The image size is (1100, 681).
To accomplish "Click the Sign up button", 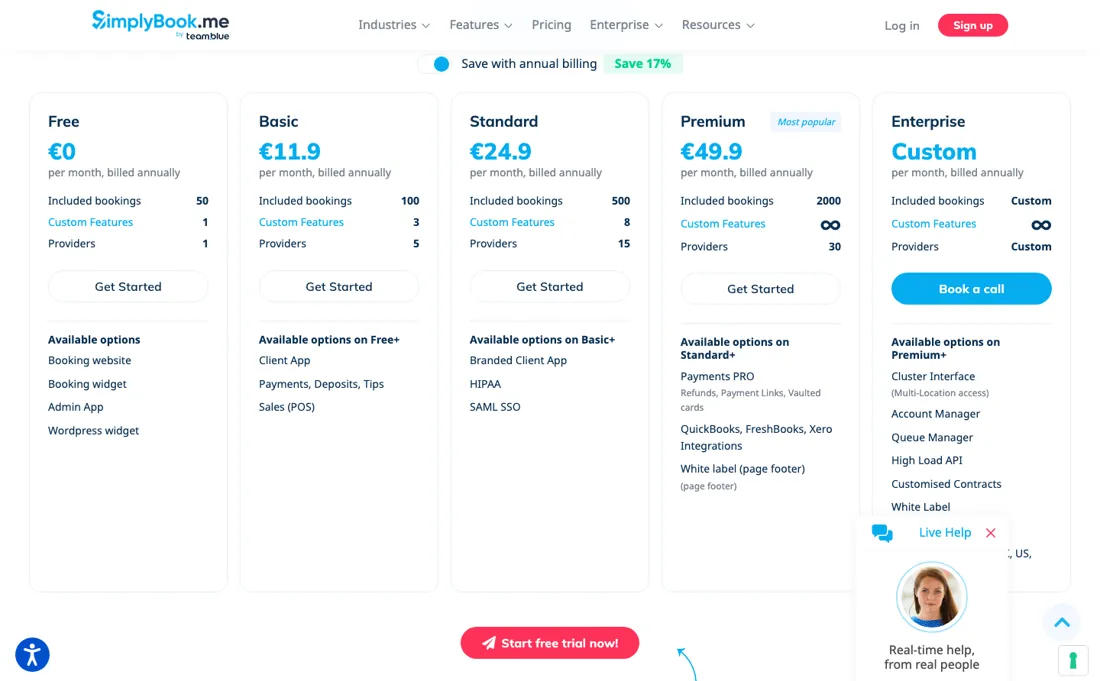I will [x=972, y=25].
